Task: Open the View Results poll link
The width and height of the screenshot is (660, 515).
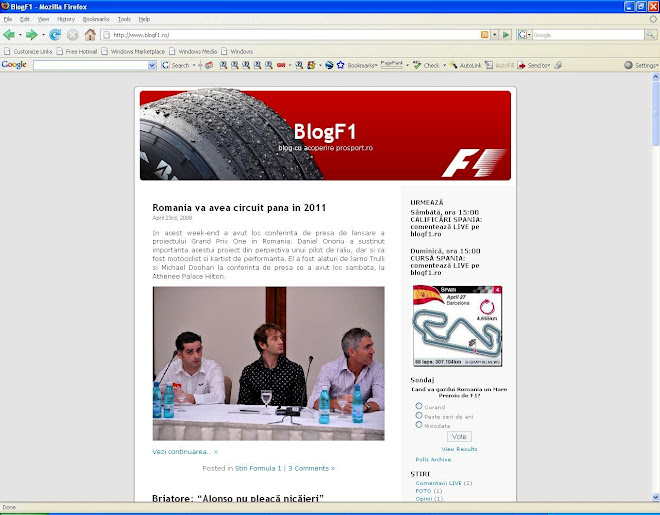Action: pyautogui.click(x=459, y=449)
